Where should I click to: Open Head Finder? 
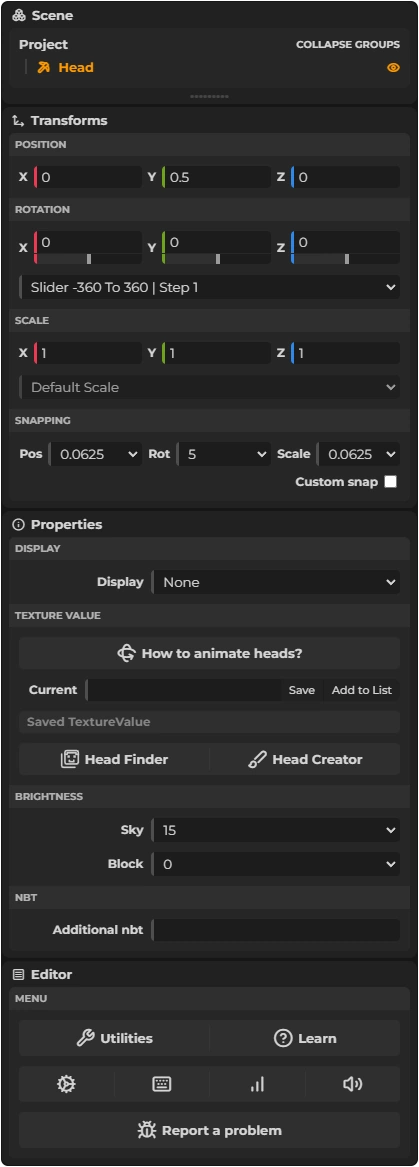tap(114, 759)
